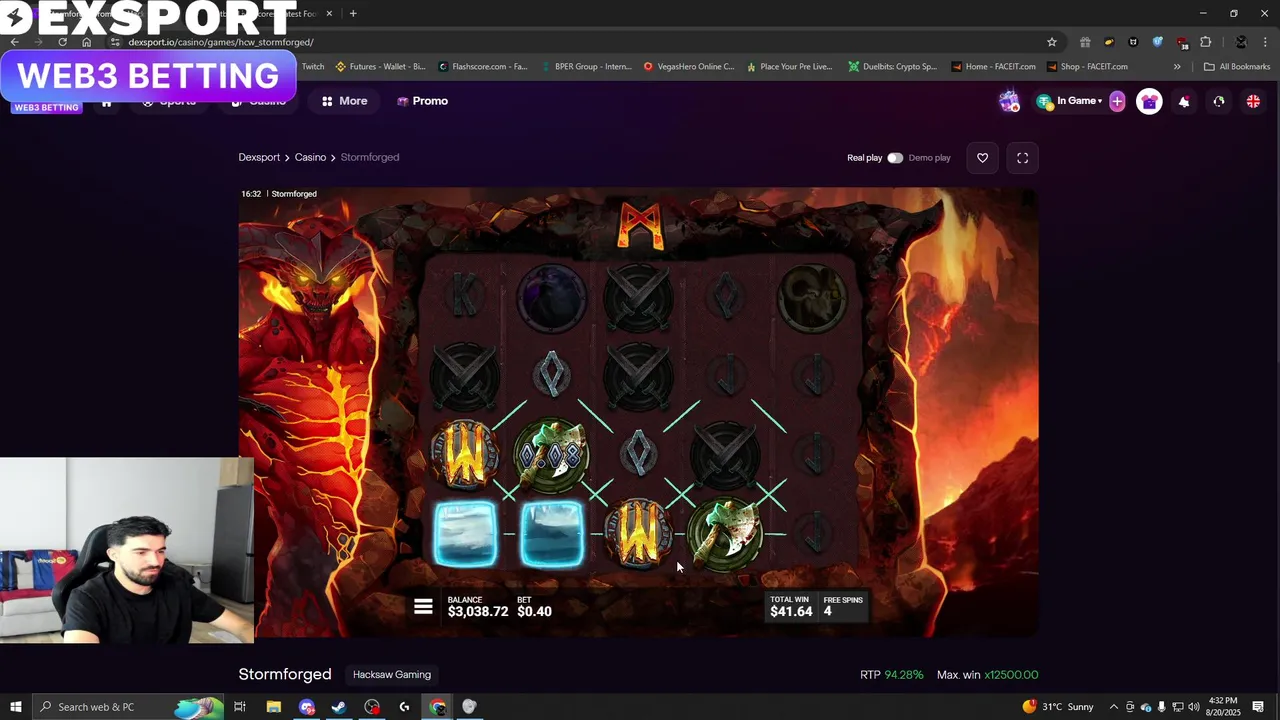The image size is (1280, 720).
Task: Open the VegasHero Online bookmark
Action: click(x=689, y=67)
